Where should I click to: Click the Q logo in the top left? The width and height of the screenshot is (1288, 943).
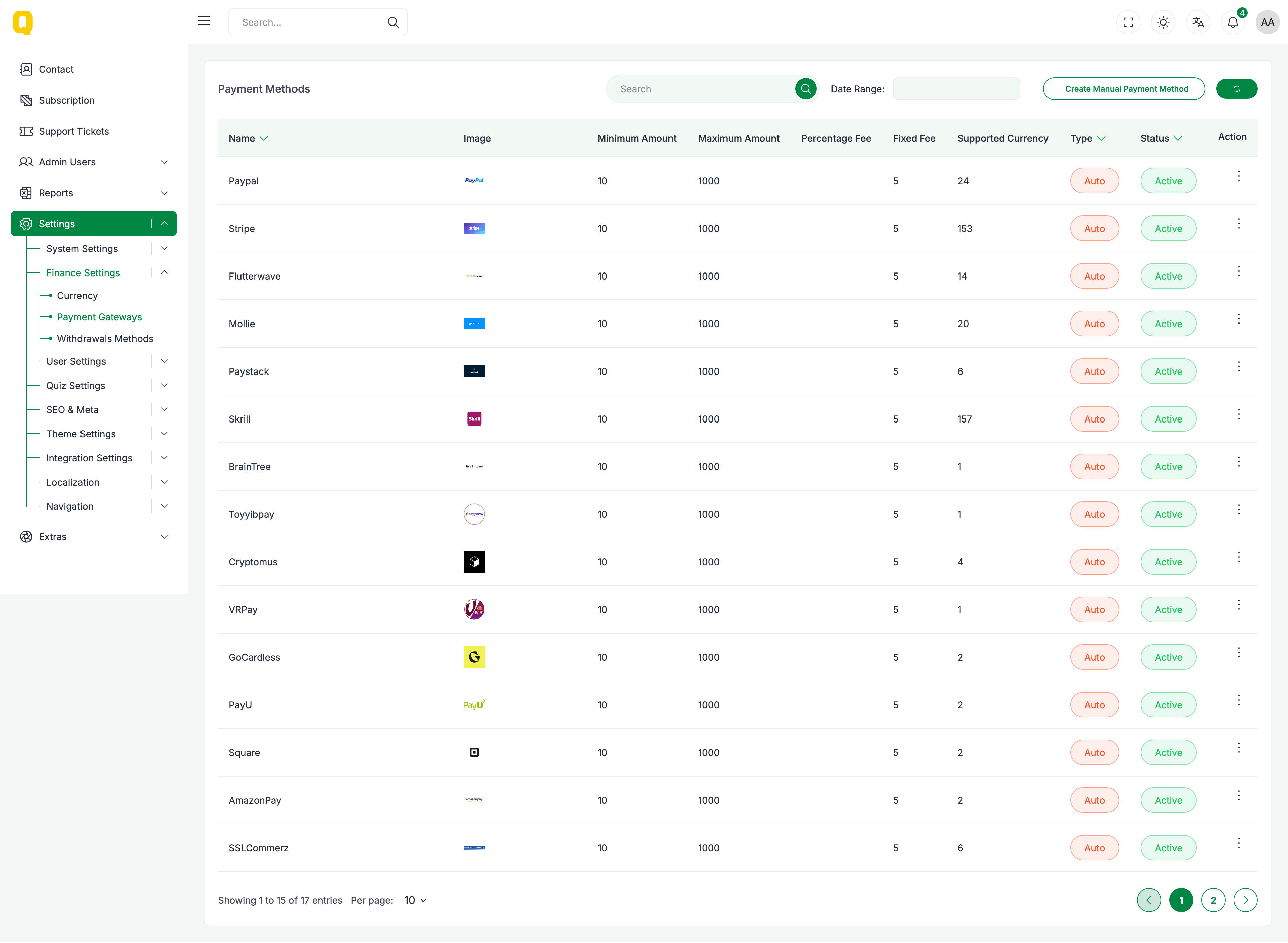(23, 22)
